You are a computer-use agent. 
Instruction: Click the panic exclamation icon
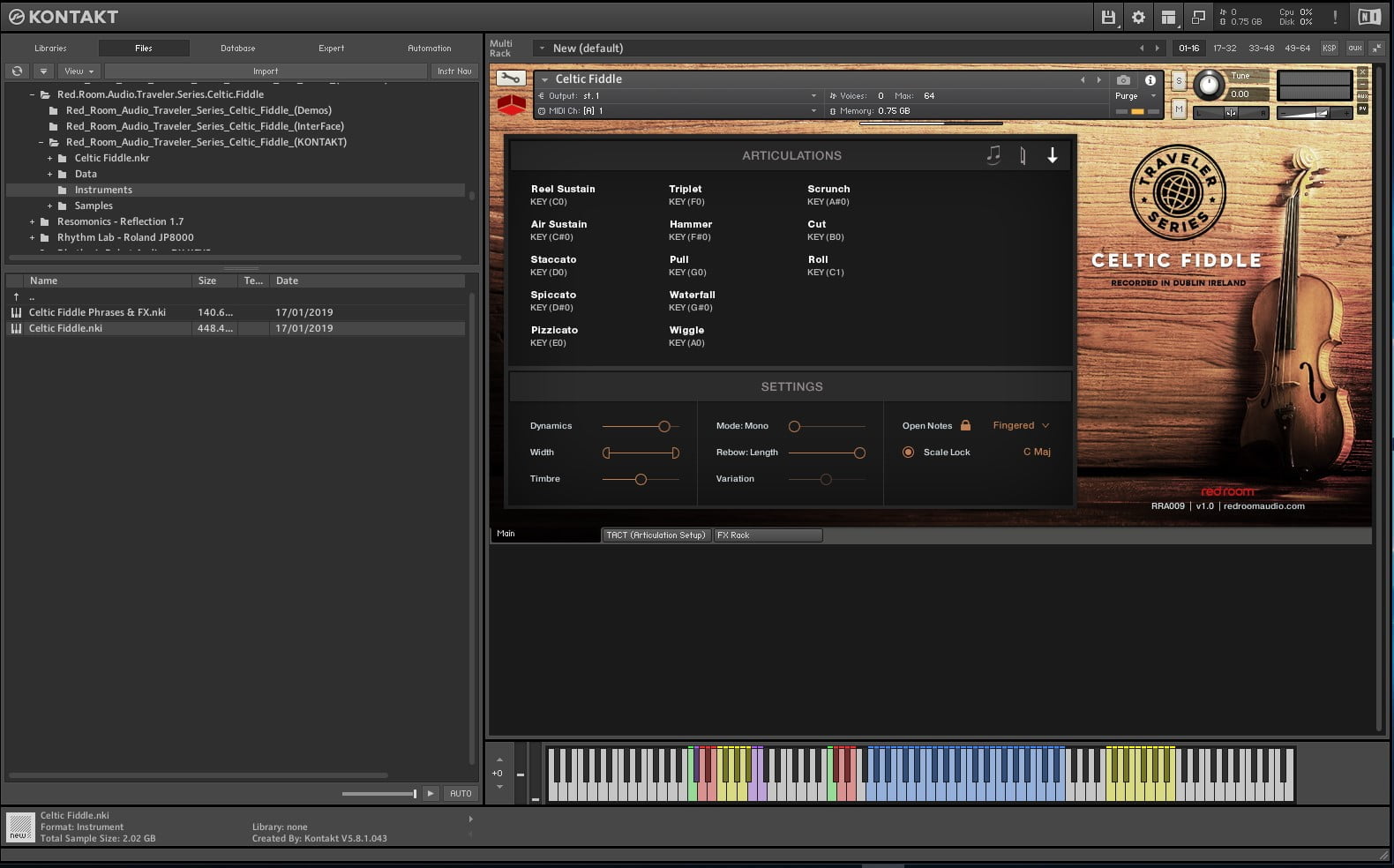pyautogui.click(x=1335, y=17)
